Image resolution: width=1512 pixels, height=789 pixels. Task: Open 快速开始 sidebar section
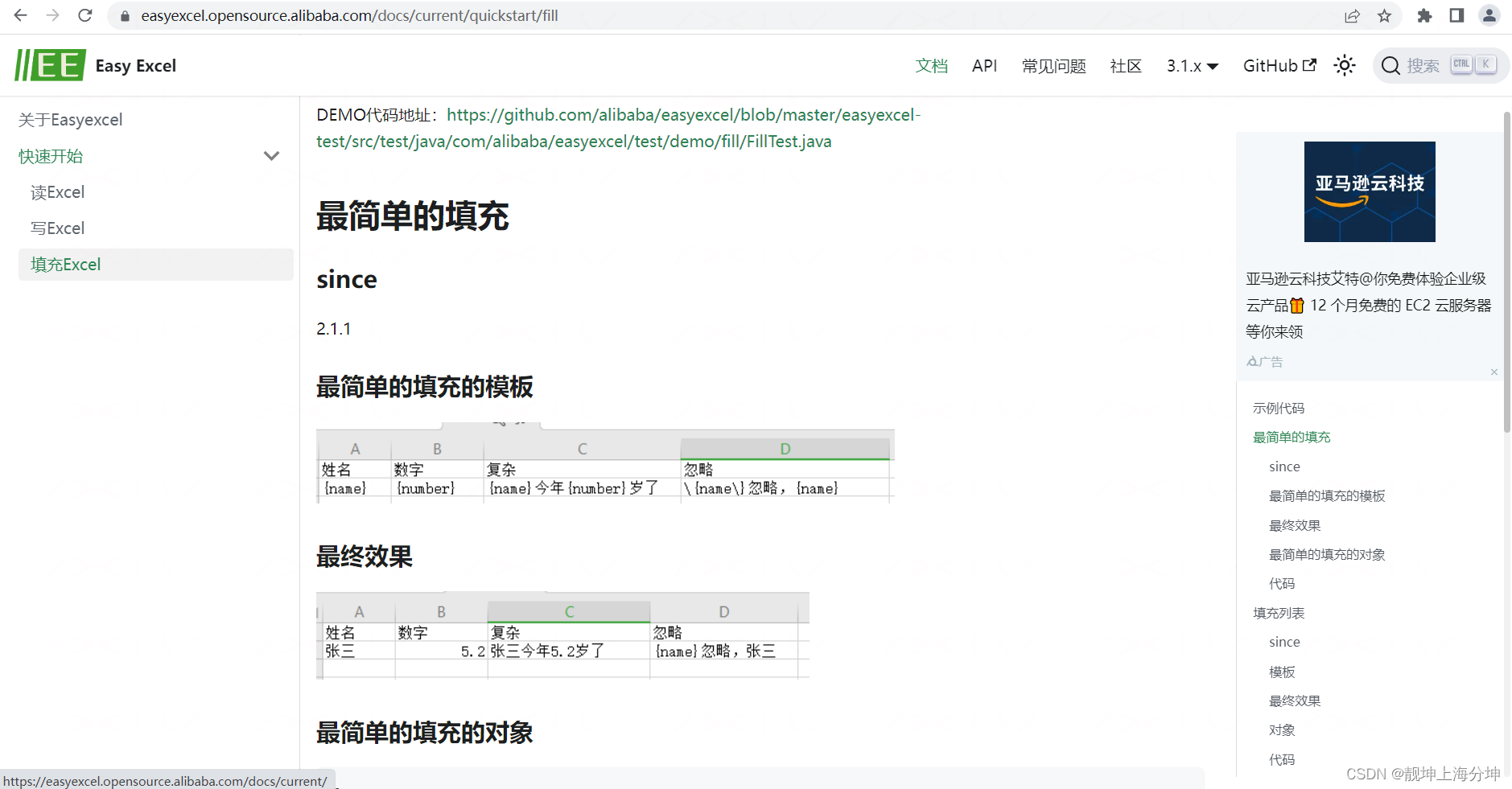[x=51, y=156]
